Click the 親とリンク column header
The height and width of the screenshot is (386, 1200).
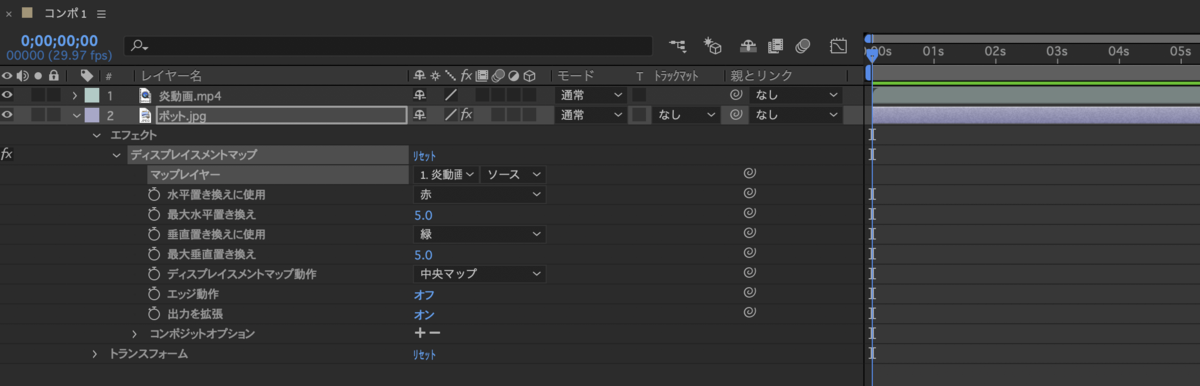(761, 75)
